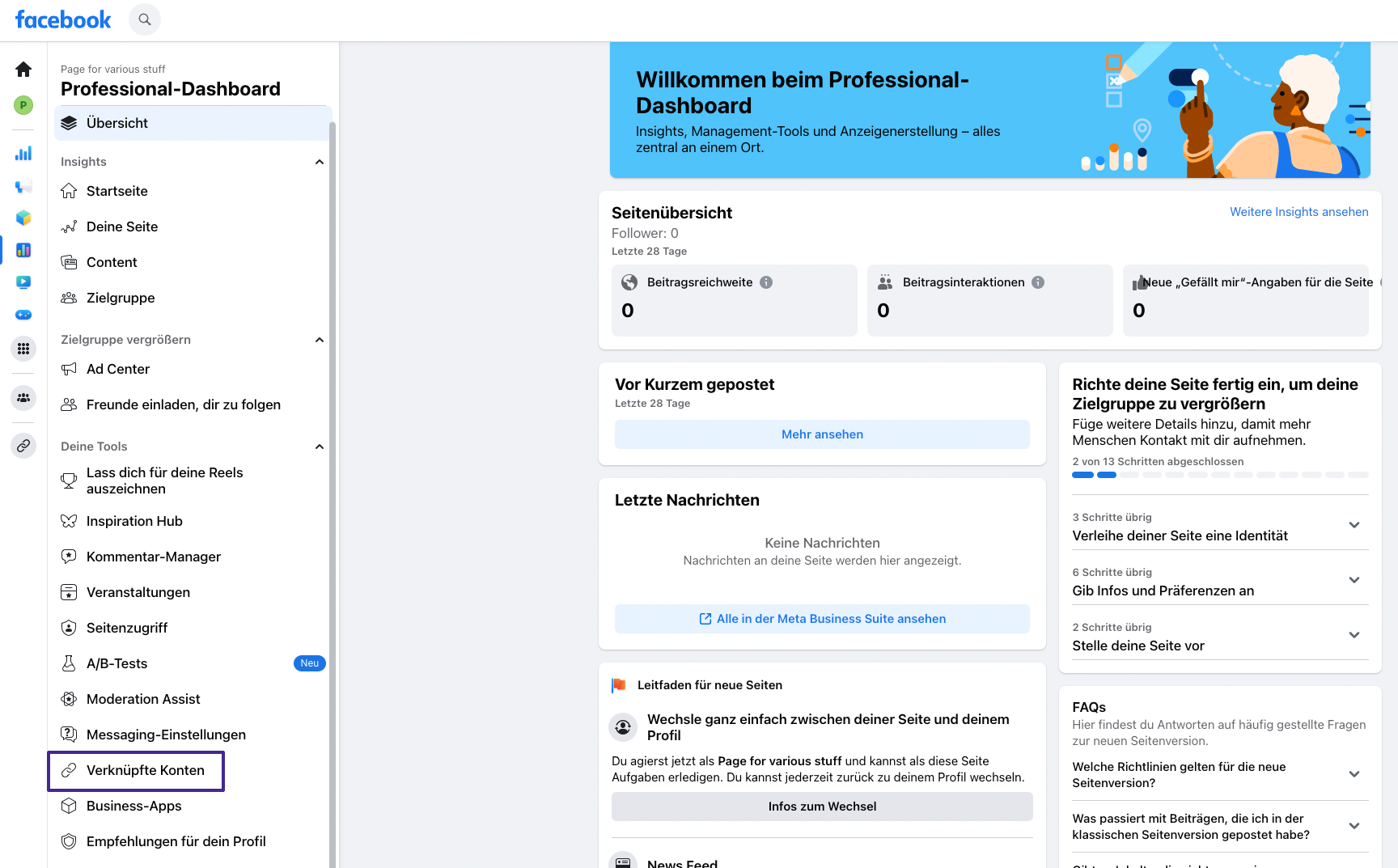Click the A/B-Tests Neu badge
The width and height of the screenshot is (1398, 868).
[310, 663]
